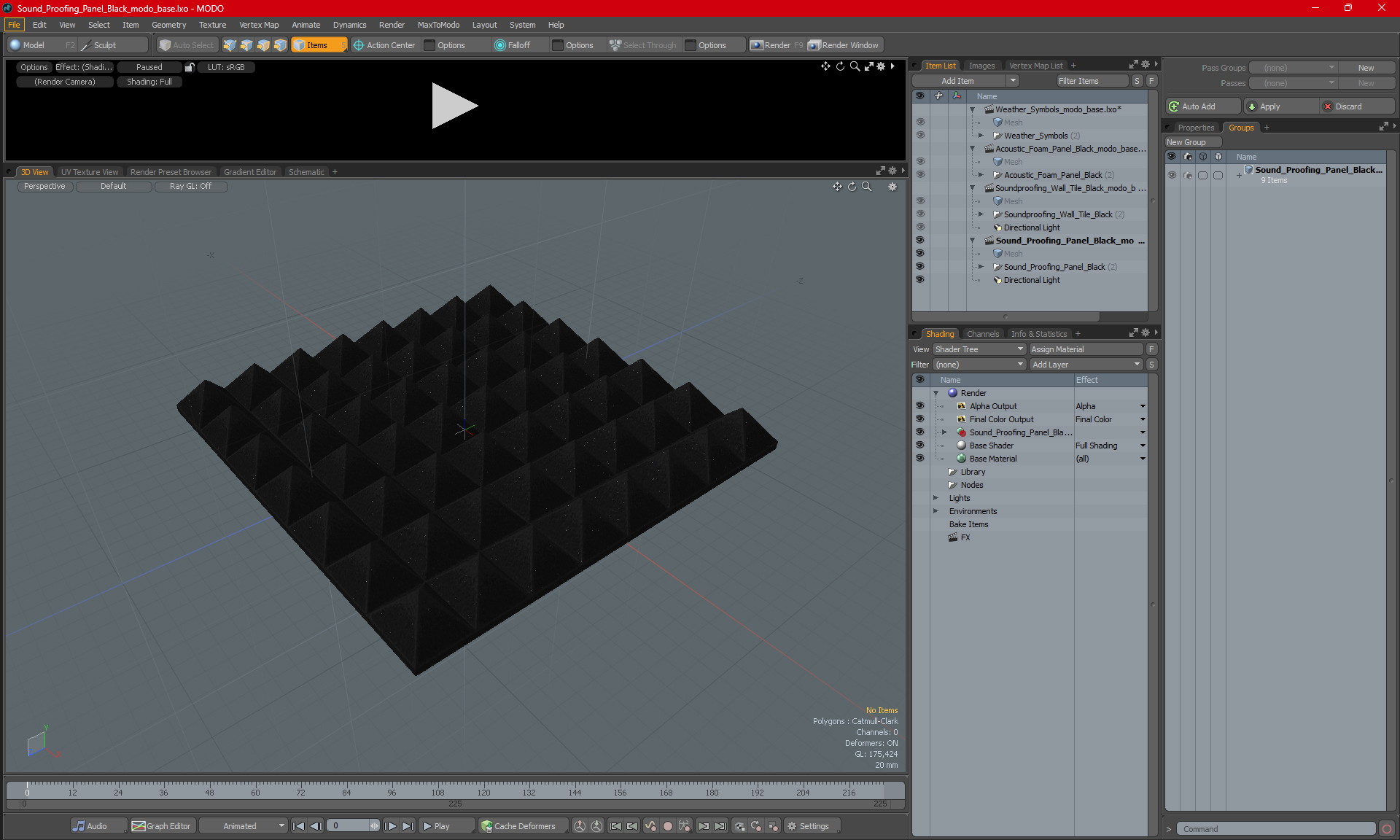The width and height of the screenshot is (1400, 840).
Task: Collapse the Weather_Symbols_modo_base.lxo scene
Action: coord(973,109)
